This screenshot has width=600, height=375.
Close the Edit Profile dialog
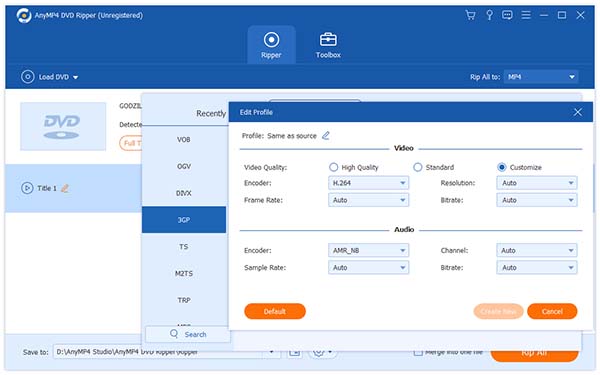click(577, 112)
